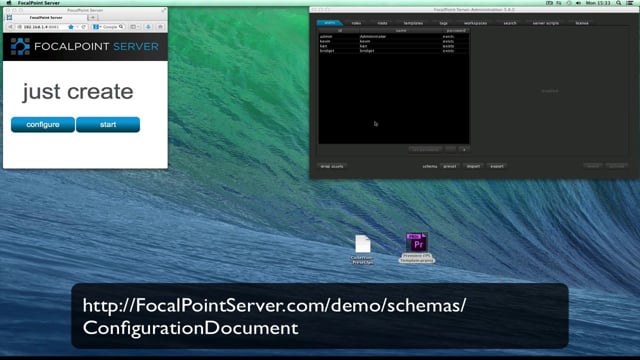
Task: Switch to the search tab
Action: pos(510,23)
